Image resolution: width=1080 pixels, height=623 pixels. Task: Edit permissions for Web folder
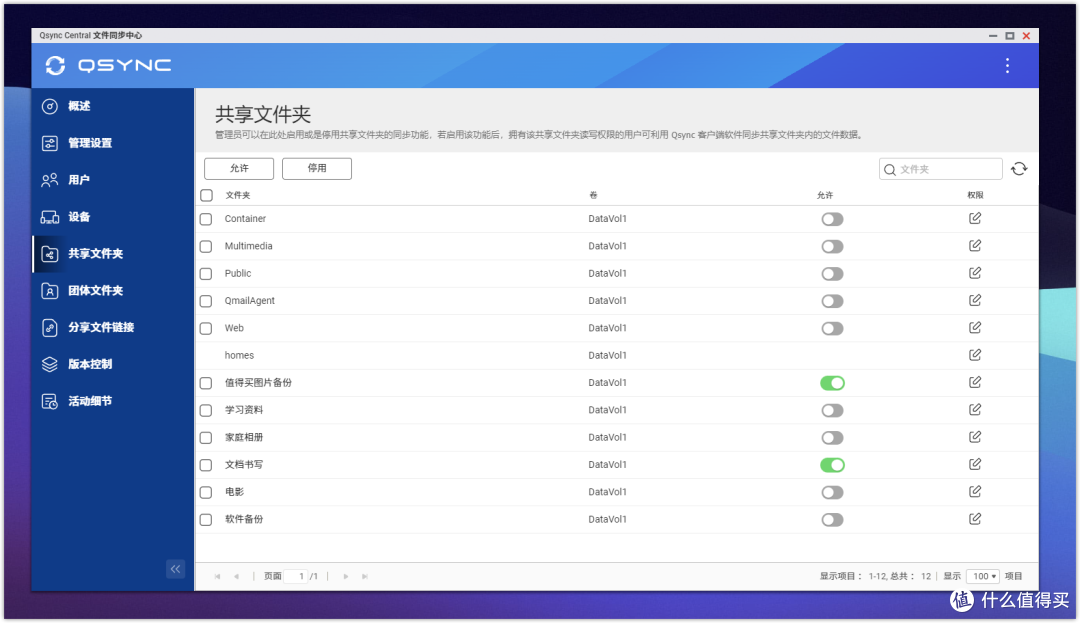pyautogui.click(x=975, y=328)
